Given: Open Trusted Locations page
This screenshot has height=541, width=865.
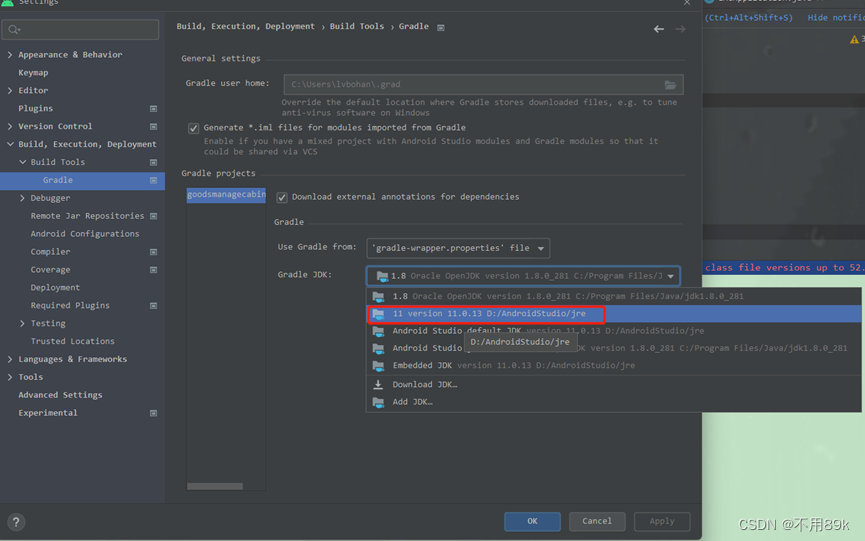Looking at the screenshot, I should tap(72, 341).
